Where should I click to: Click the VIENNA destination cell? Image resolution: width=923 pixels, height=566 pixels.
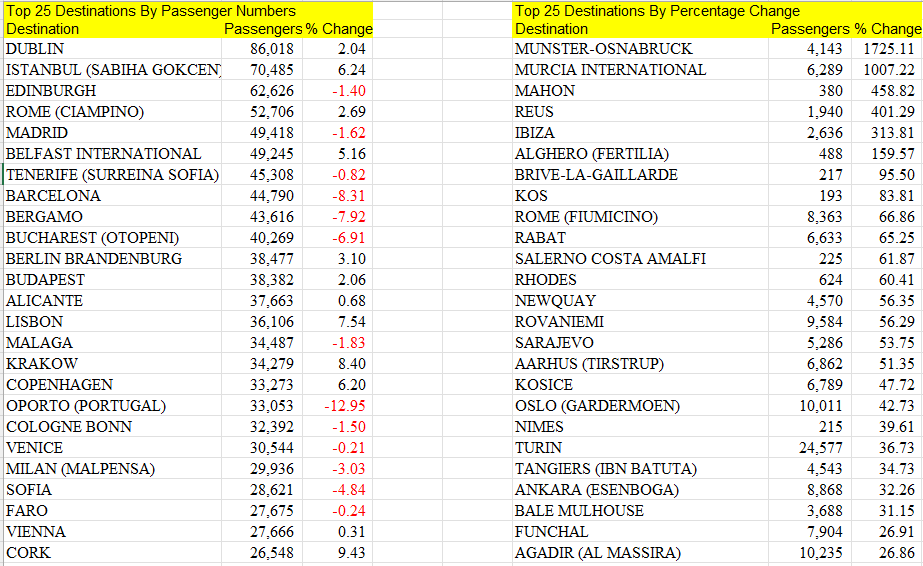pyautogui.click(x=112, y=531)
